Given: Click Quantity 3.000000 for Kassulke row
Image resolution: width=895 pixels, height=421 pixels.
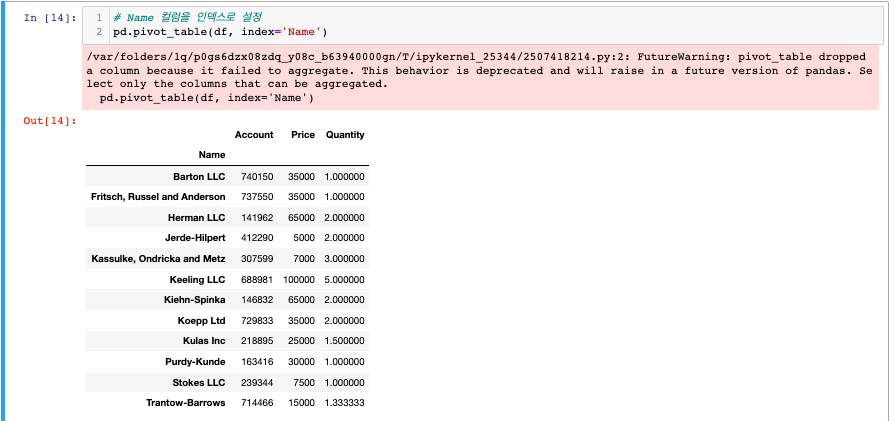Looking at the screenshot, I should pos(345,258).
